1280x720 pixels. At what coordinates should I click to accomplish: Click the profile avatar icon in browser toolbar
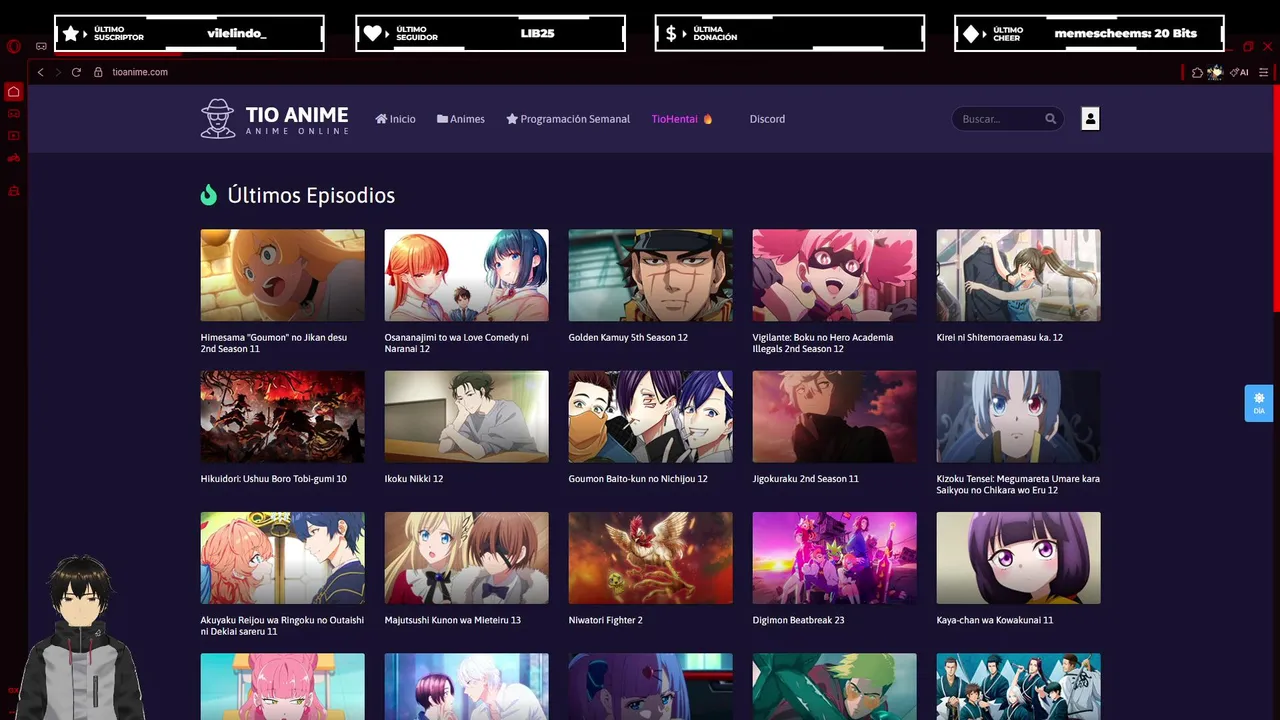coord(1215,72)
